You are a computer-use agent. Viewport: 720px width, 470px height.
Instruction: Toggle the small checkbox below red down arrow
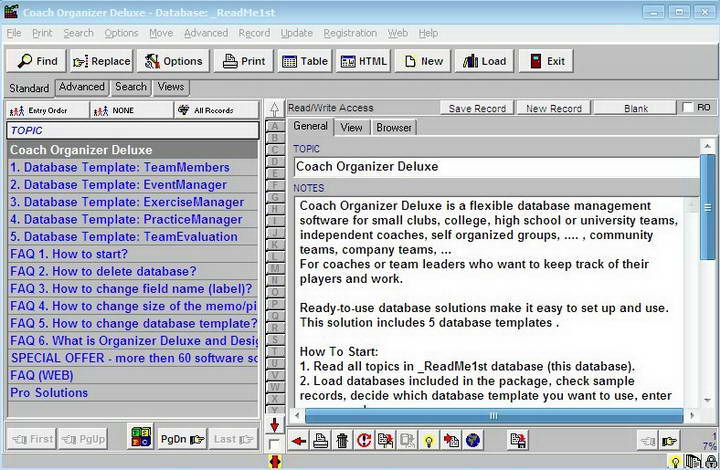tap(273, 444)
